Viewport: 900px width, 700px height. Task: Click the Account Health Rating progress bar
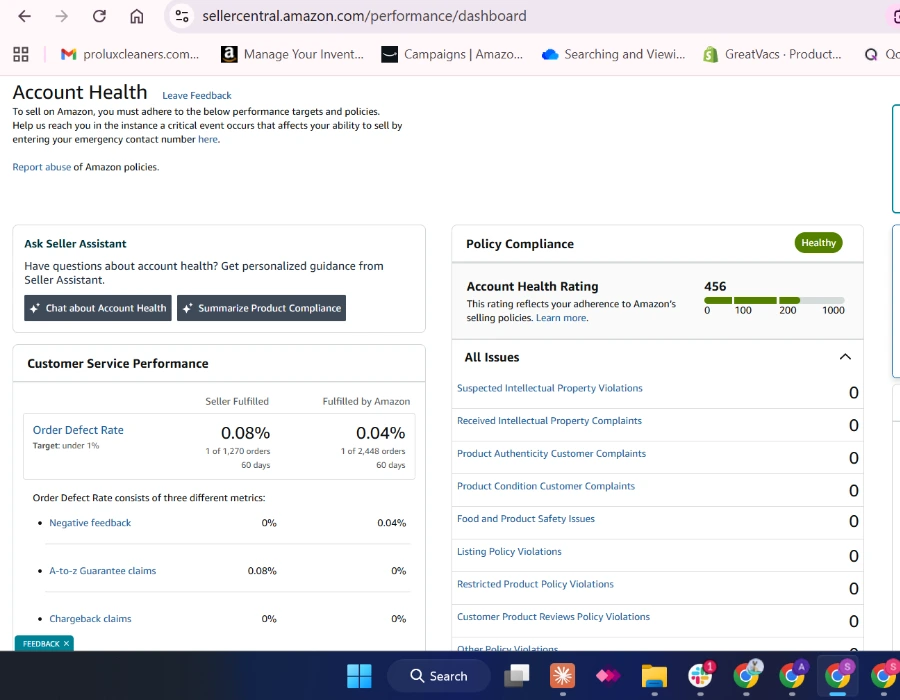click(x=774, y=300)
